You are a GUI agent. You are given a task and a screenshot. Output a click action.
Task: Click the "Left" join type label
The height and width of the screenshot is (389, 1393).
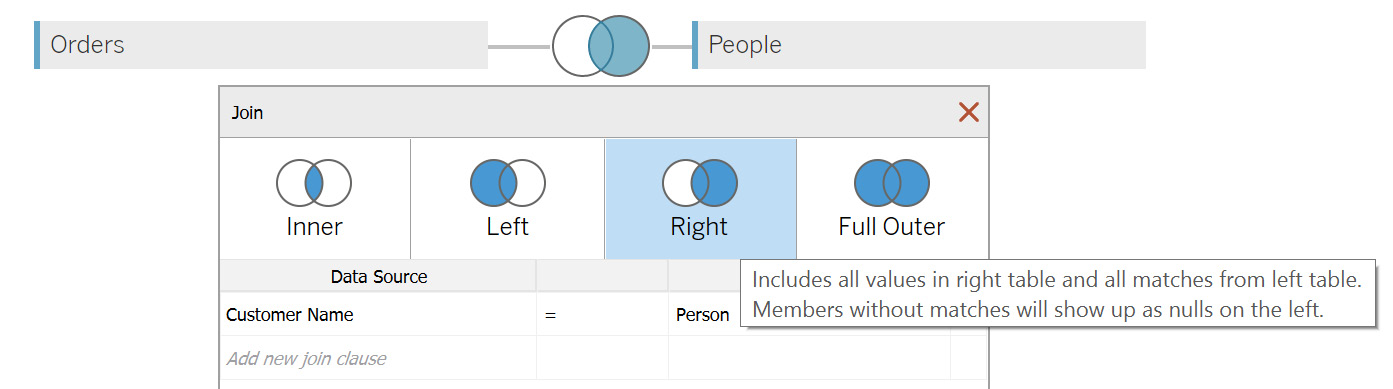tap(507, 227)
